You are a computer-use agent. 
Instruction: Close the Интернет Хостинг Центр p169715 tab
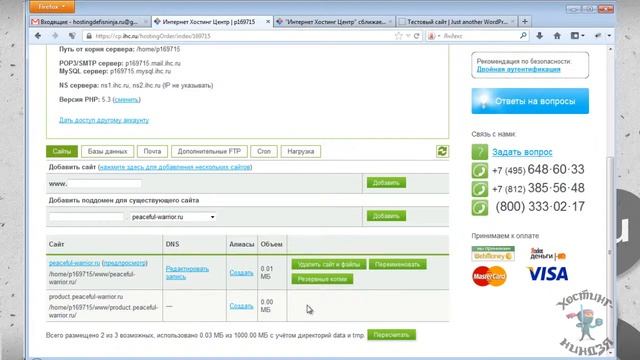pyautogui.click(x=268, y=22)
